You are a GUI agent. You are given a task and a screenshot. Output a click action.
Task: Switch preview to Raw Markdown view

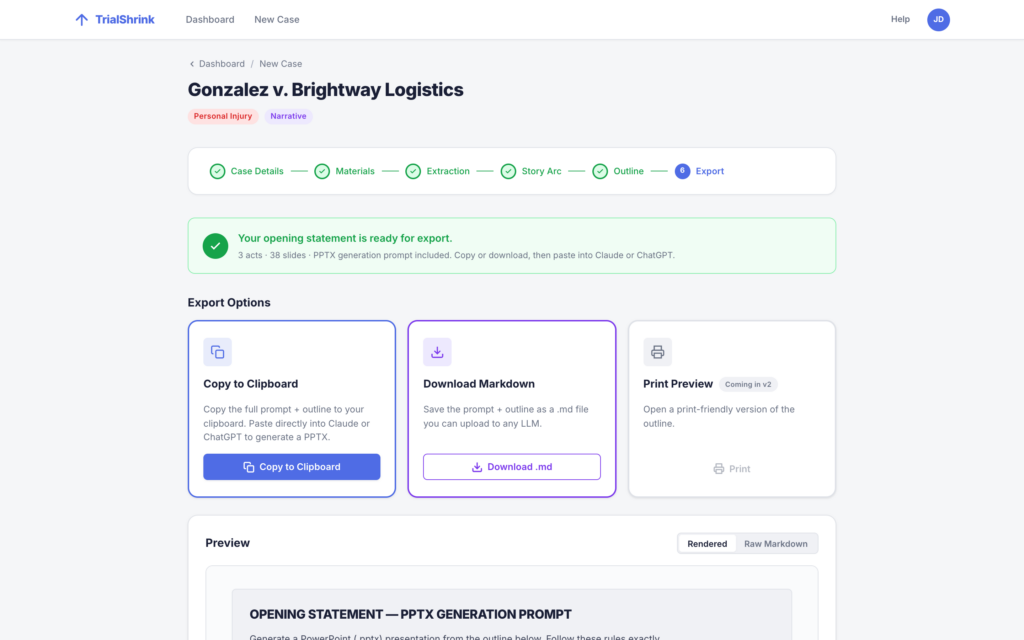[775, 543]
